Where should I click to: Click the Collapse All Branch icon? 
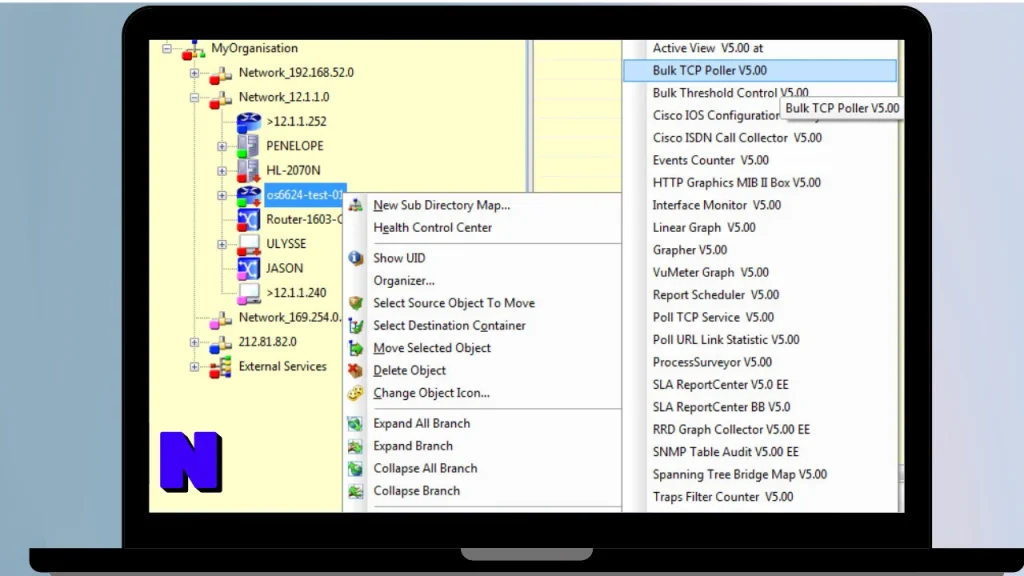[x=355, y=468]
